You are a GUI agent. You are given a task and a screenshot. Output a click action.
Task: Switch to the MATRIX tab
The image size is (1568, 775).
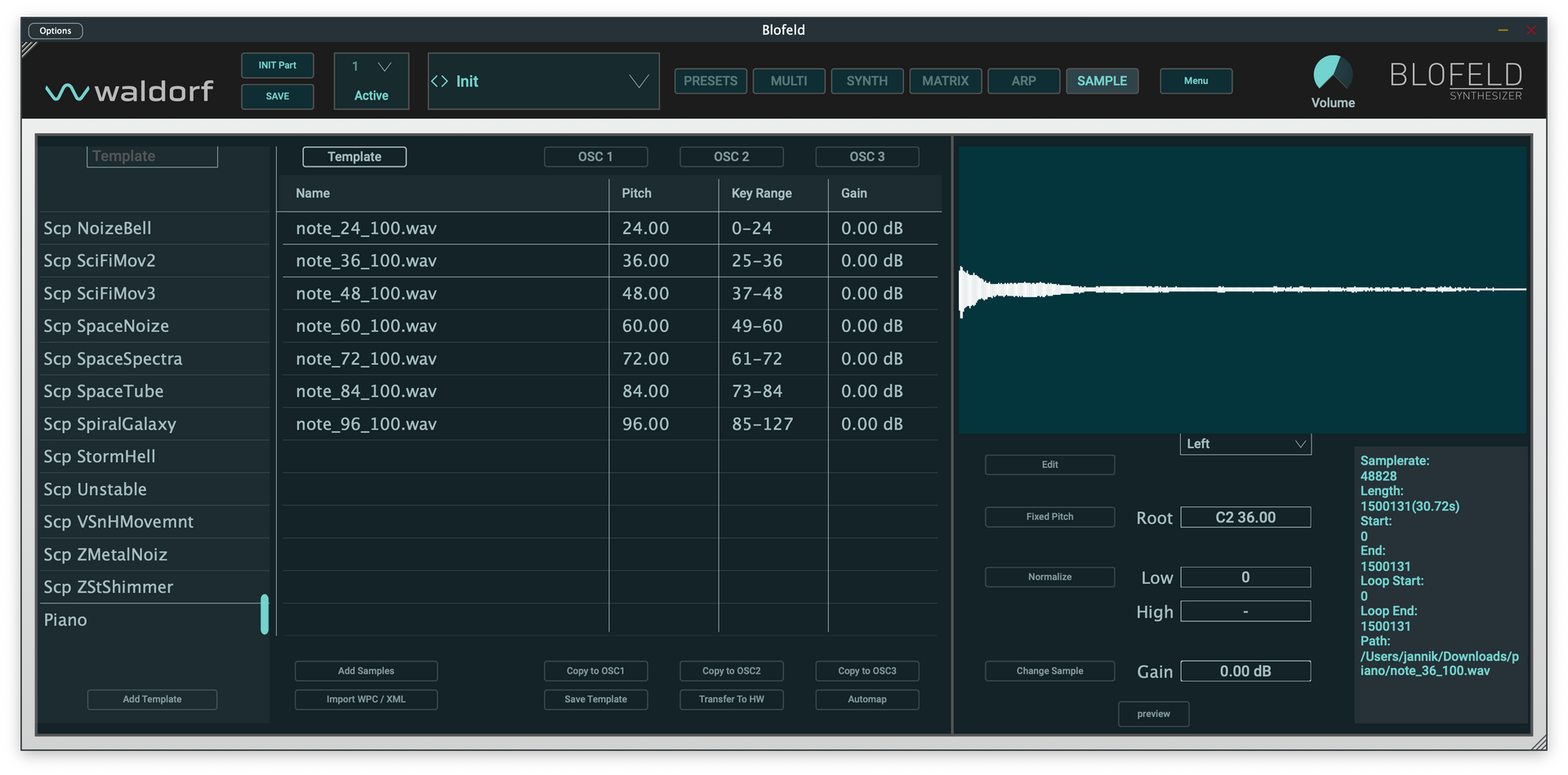coord(946,81)
